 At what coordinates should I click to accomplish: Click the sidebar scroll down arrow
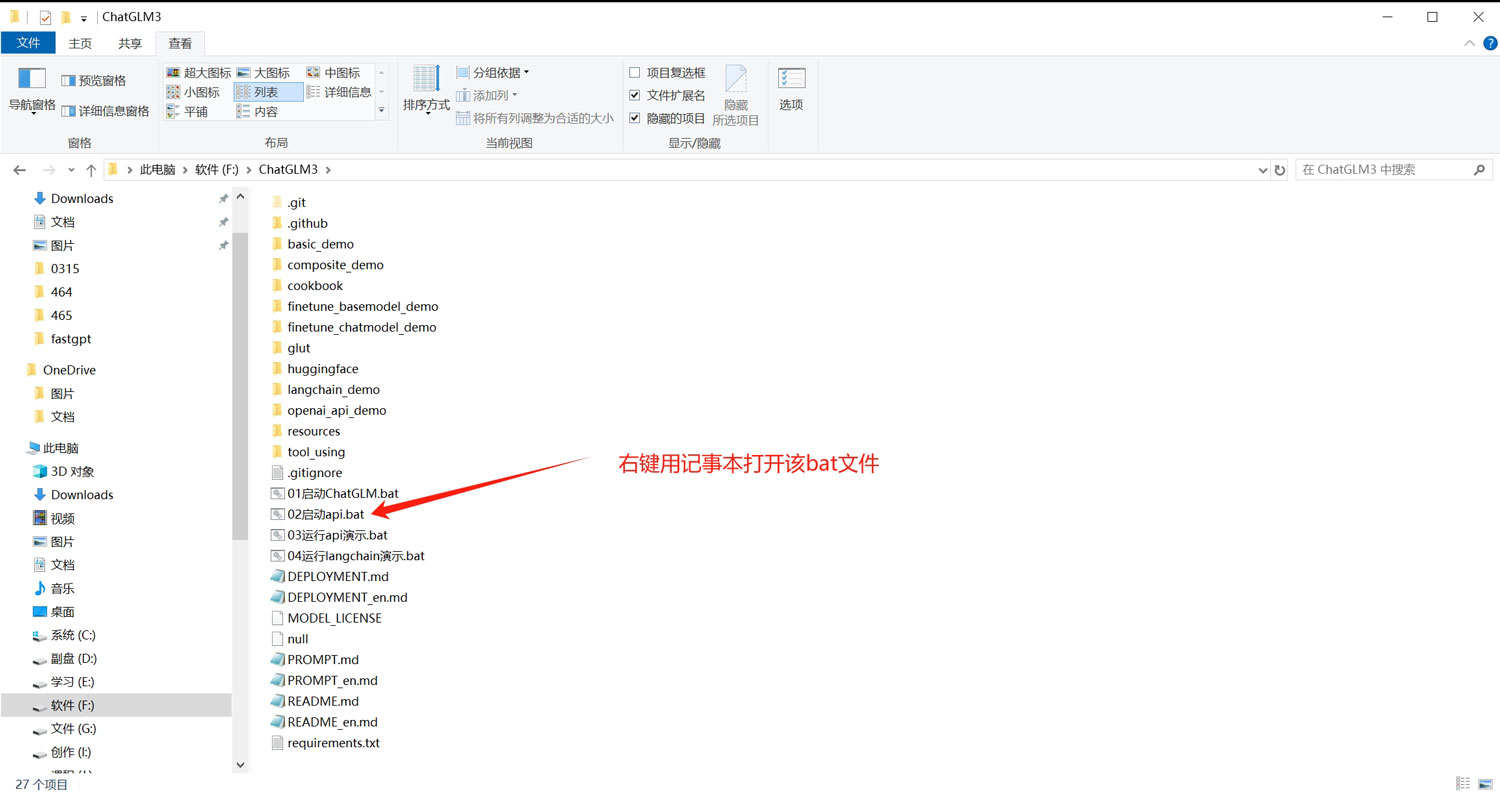tap(240, 765)
